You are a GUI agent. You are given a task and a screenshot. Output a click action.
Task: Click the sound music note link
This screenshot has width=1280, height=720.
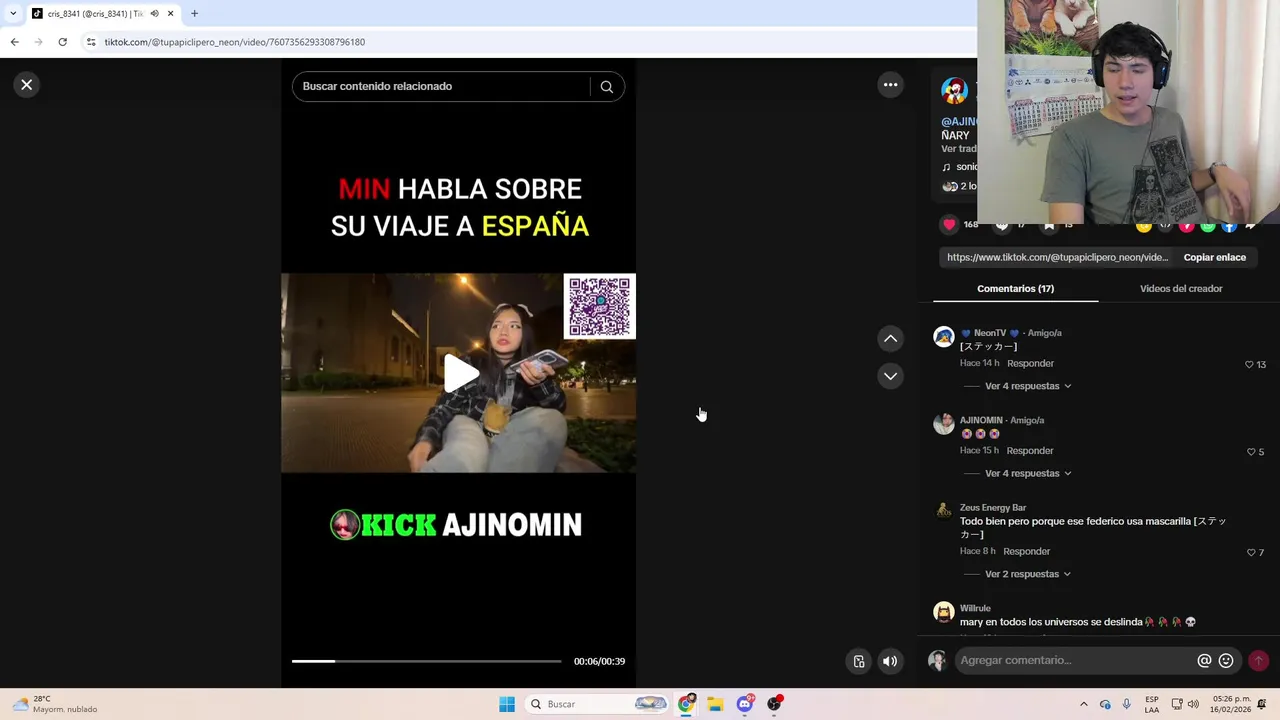tap(960, 167)
